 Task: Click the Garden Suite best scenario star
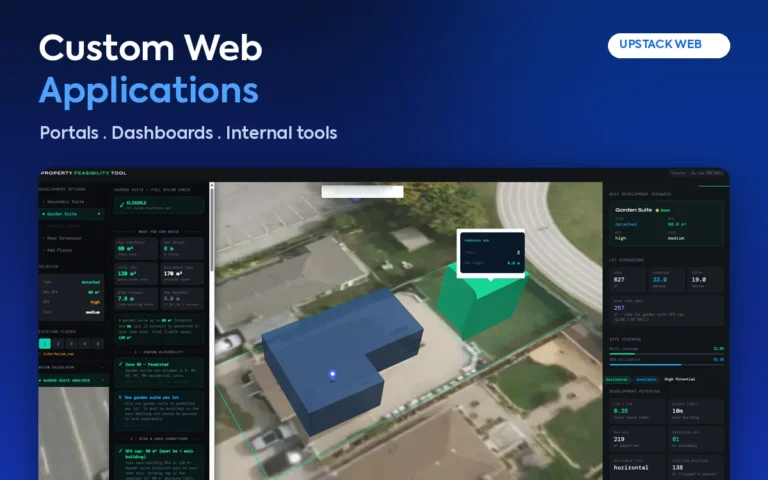tap(657, 210)
